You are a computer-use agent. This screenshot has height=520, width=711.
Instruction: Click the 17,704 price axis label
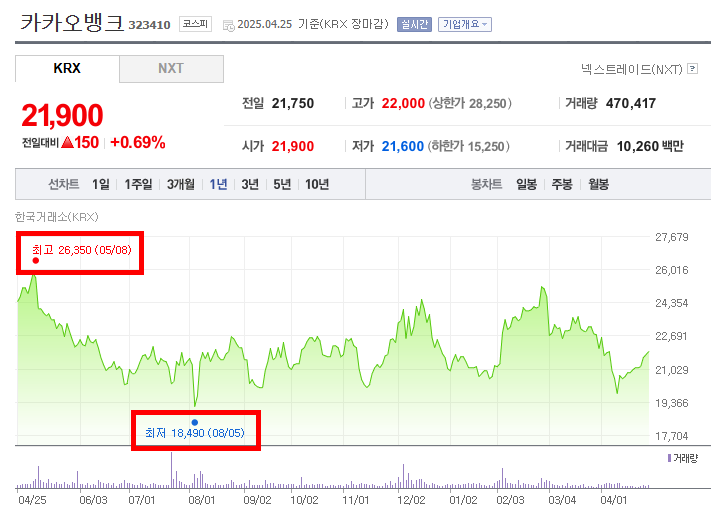(x=672, y=436)
